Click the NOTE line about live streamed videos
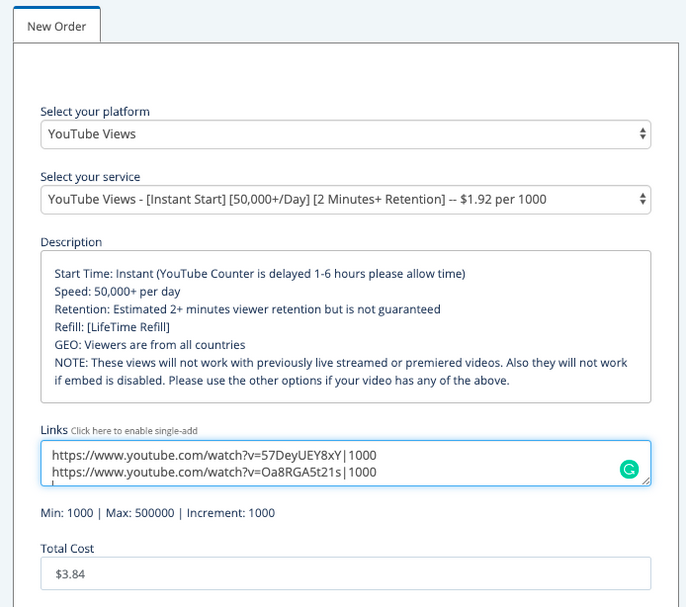The image size is (686, 607). pos(341,372)
